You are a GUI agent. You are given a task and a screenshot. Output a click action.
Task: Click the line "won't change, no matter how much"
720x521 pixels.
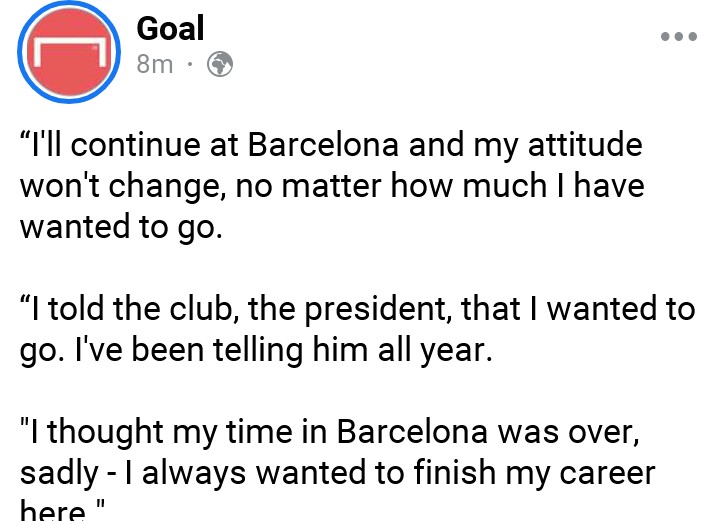332,186
